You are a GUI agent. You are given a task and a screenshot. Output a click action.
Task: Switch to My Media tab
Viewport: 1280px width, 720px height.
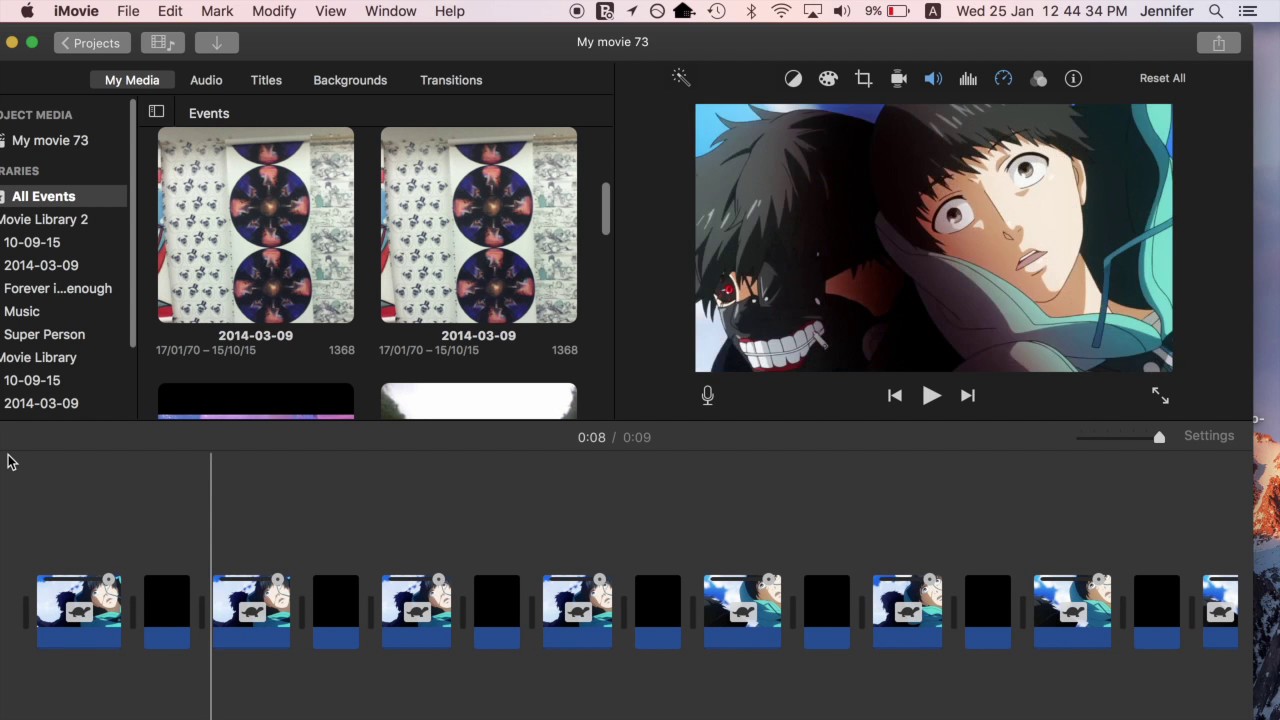point(132,80)
